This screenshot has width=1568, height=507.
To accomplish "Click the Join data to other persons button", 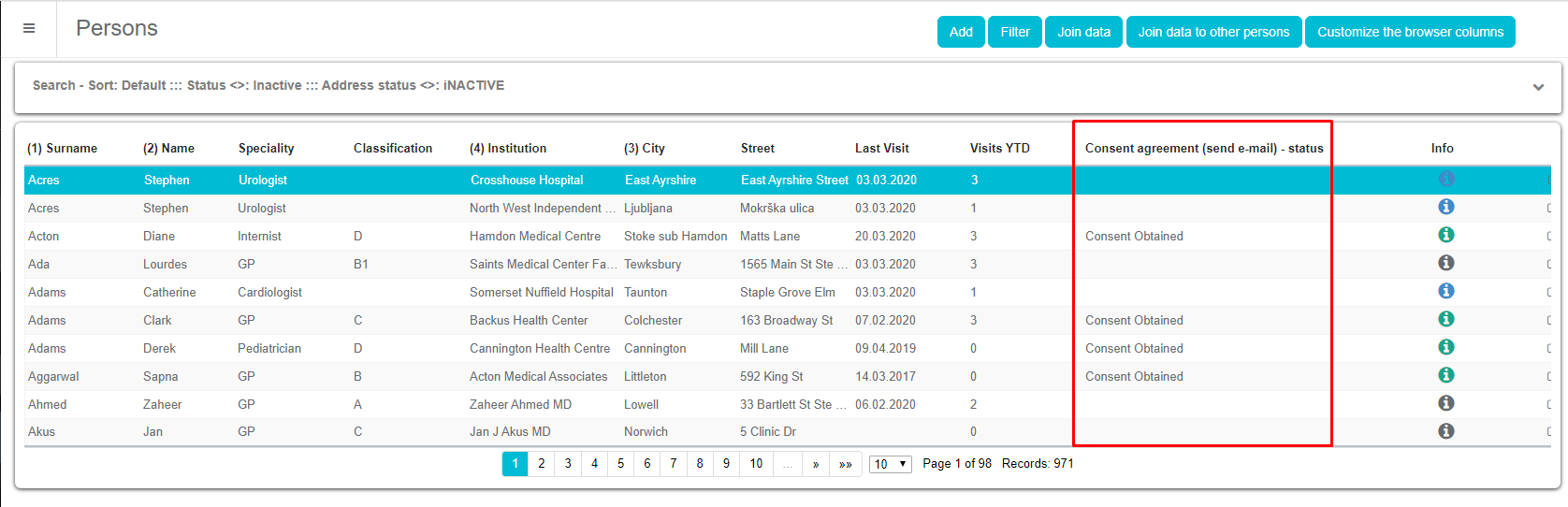I will (1213, 32).
